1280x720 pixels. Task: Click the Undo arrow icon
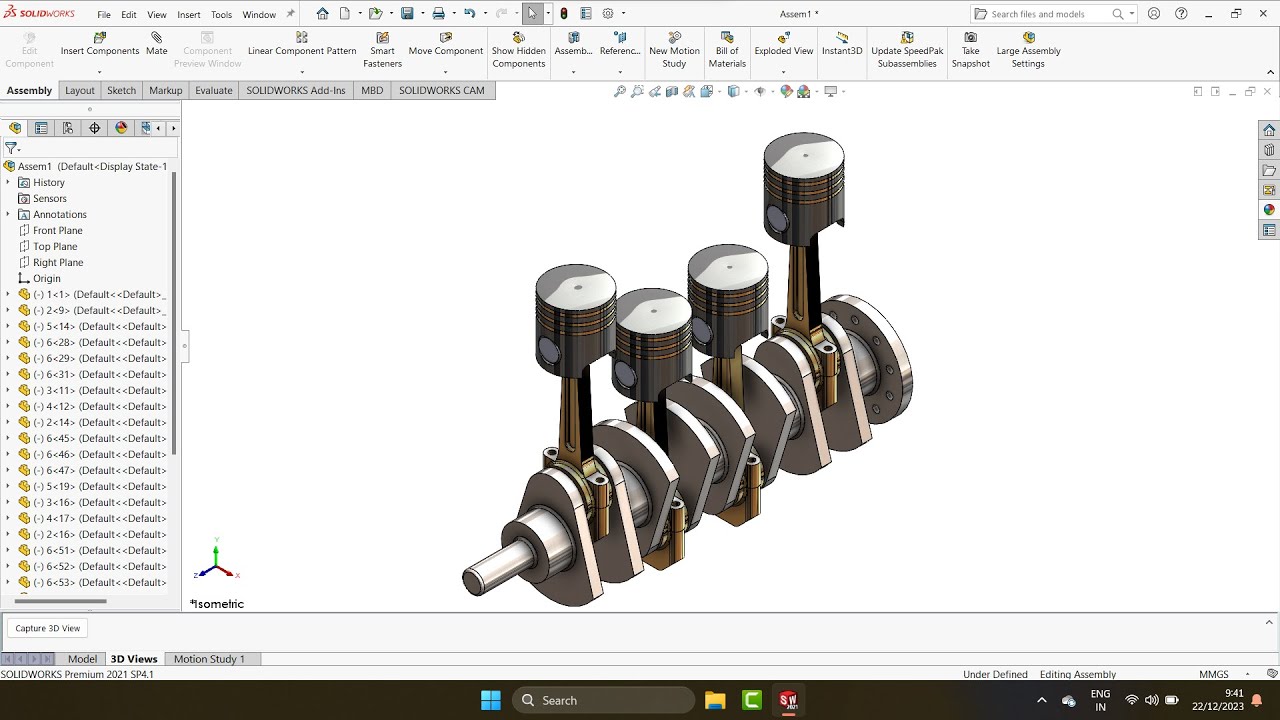[x=469, y=14]
